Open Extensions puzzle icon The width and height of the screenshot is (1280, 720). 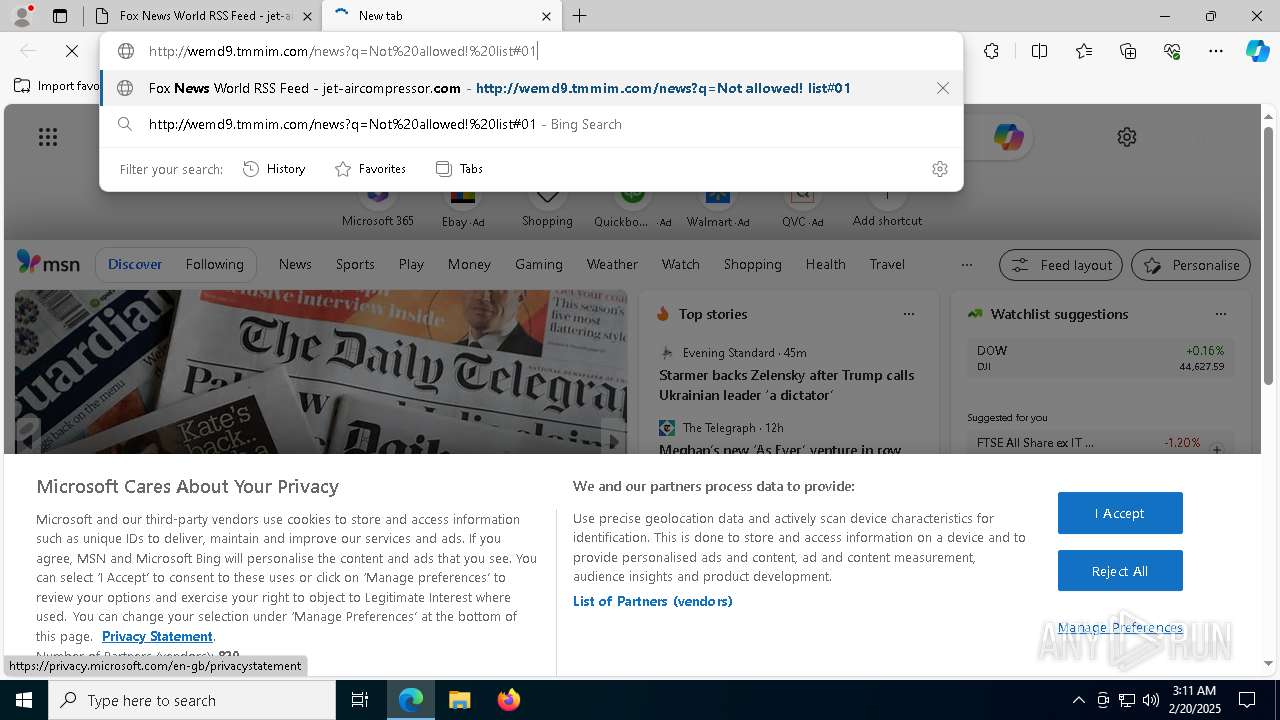991,51
